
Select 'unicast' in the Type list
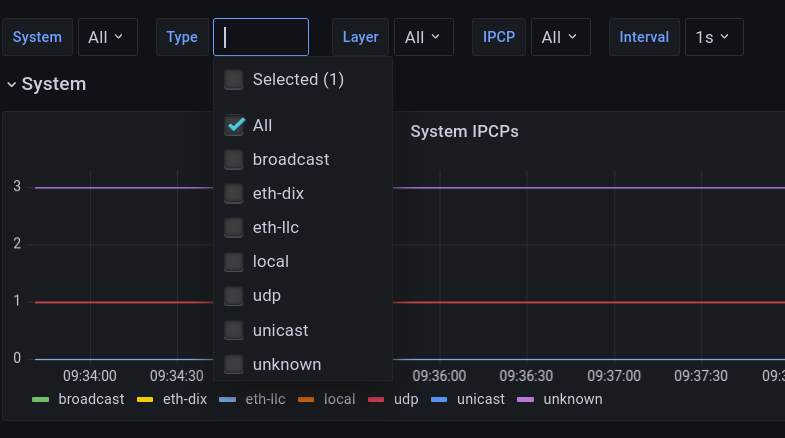point(234,330)
